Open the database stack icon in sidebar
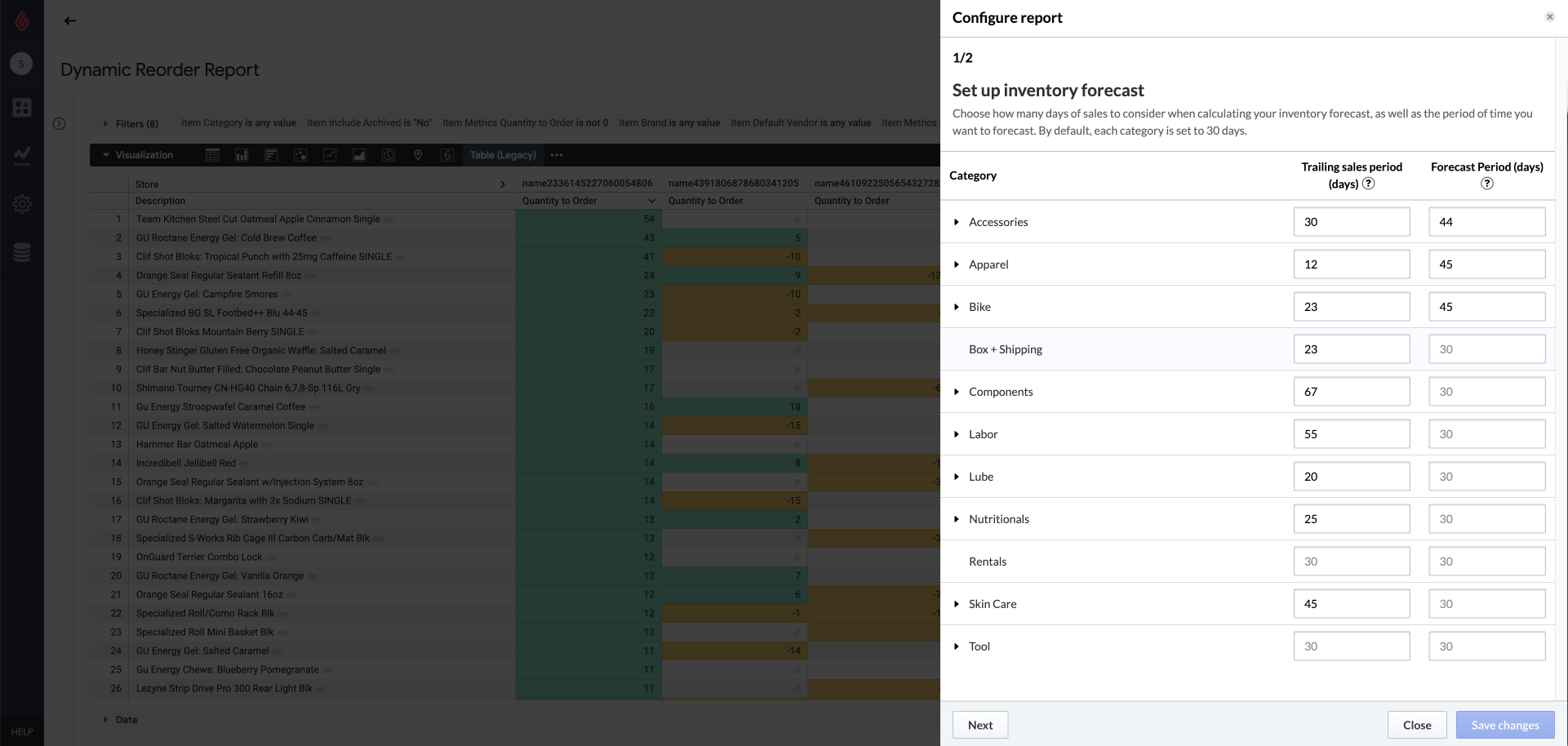Screen dimensions: 1568x746 [22, 252]
